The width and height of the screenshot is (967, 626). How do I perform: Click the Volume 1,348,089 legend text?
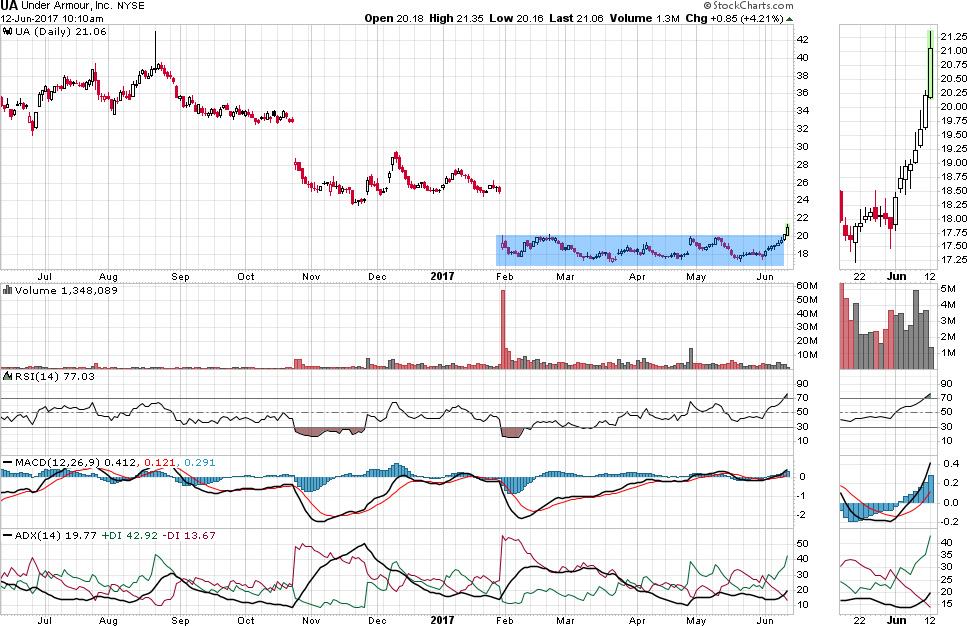pos(66,290)
